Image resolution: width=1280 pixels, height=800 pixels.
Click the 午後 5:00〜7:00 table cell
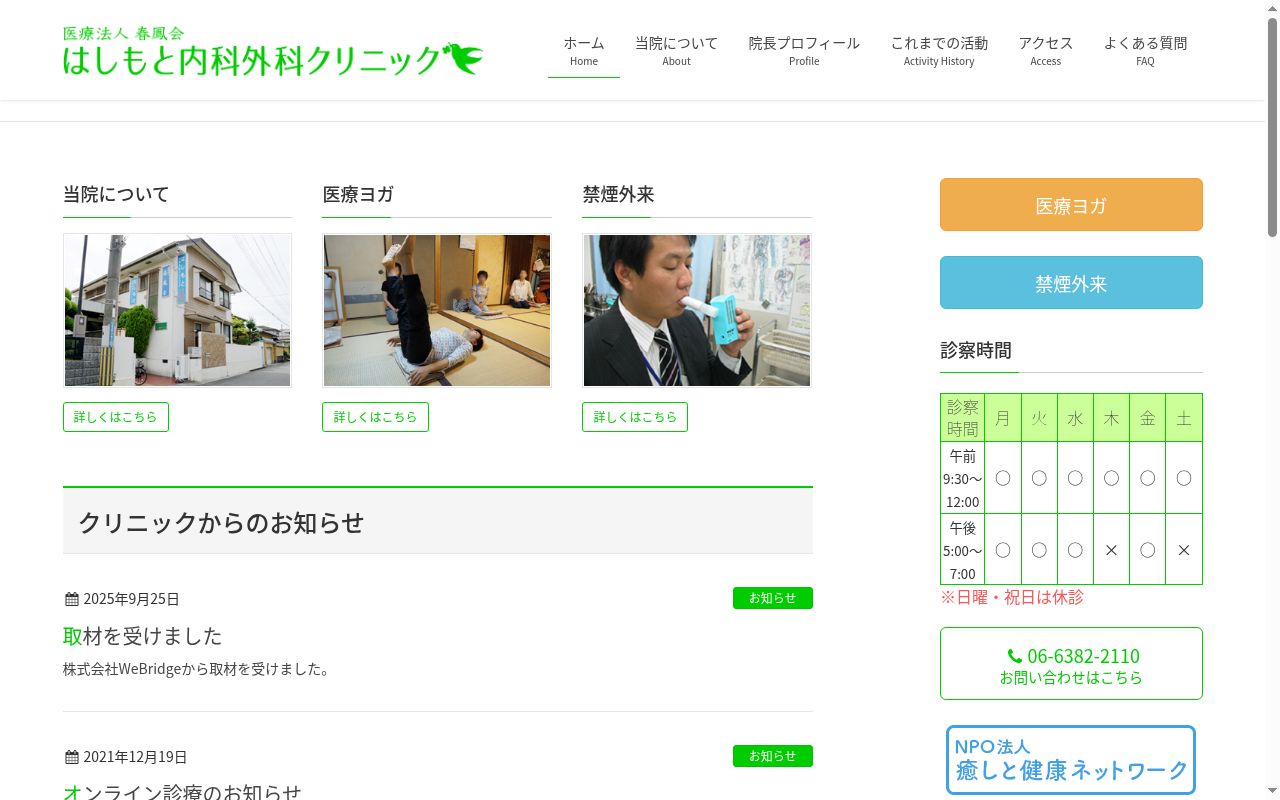click(963, 550)
